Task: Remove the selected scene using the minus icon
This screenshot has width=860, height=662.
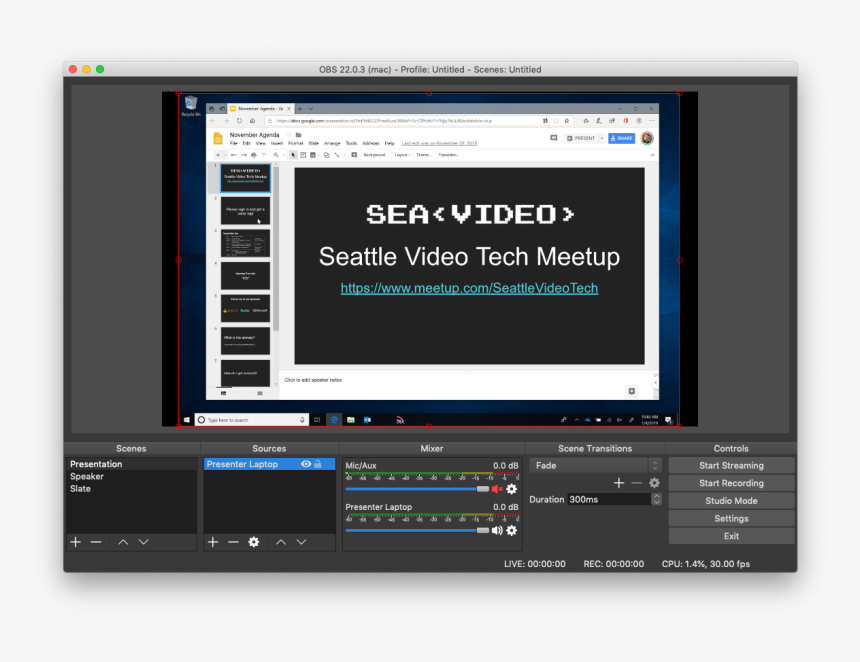Action: (95, 541)
